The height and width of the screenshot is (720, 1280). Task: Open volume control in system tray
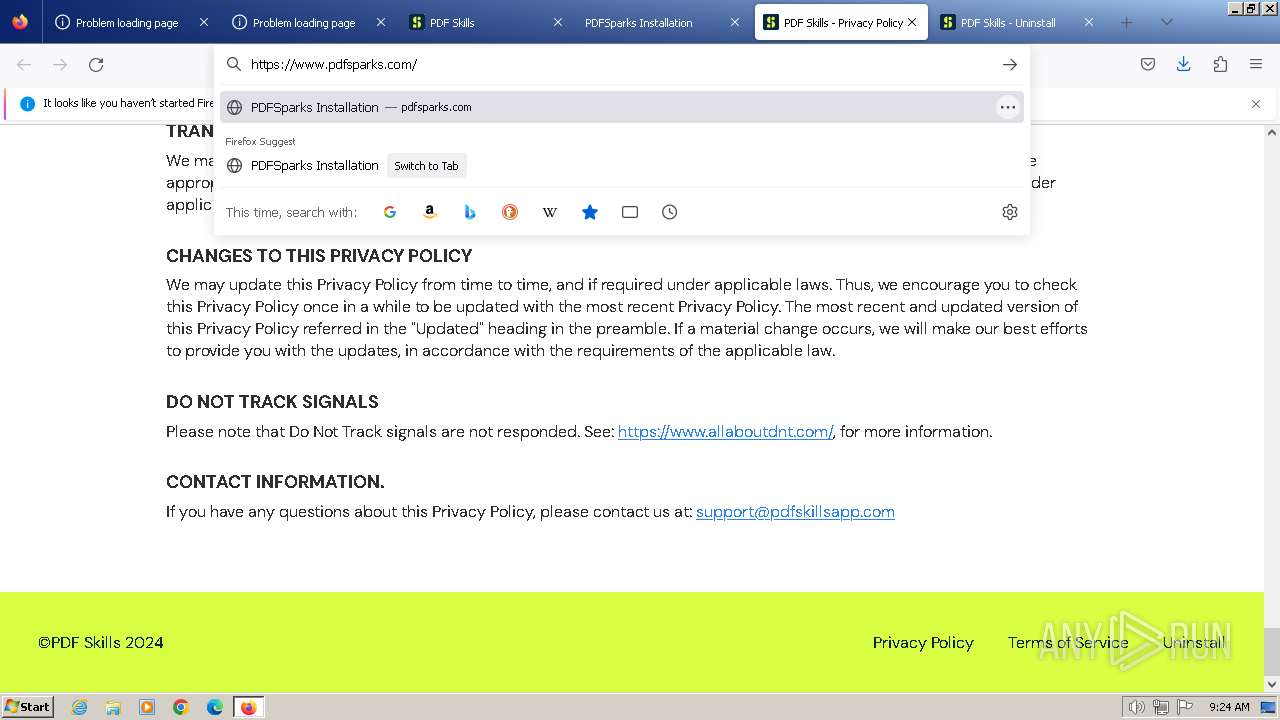pyautogui.click(x=1136, y=707)
